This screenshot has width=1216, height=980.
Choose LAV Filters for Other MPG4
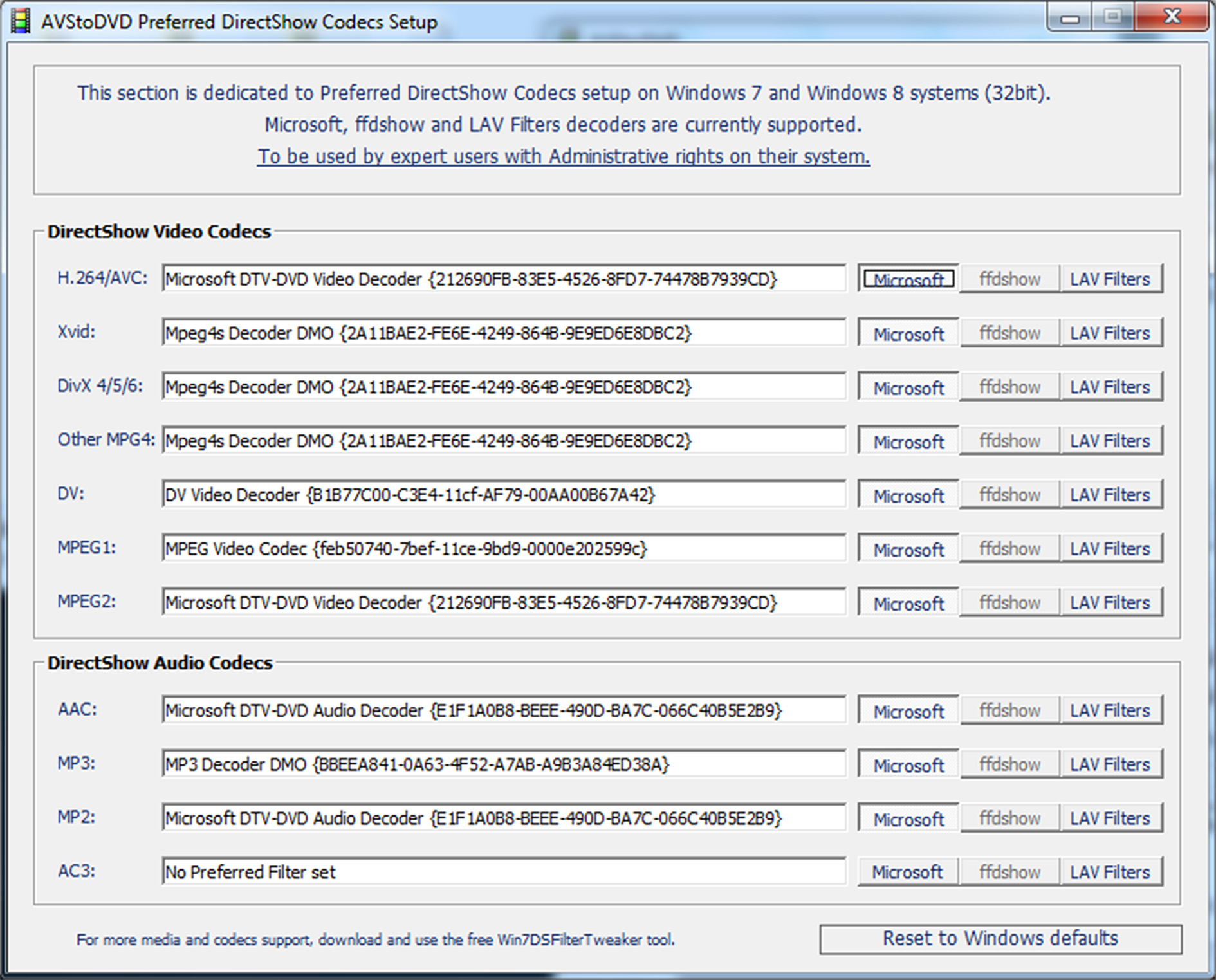point(1110,441)
